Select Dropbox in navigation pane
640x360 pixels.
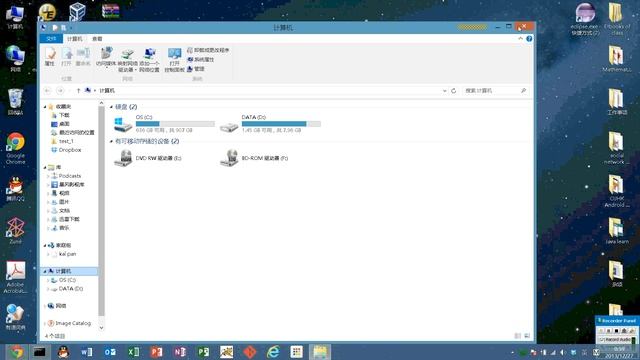click(x=66, y=150)
